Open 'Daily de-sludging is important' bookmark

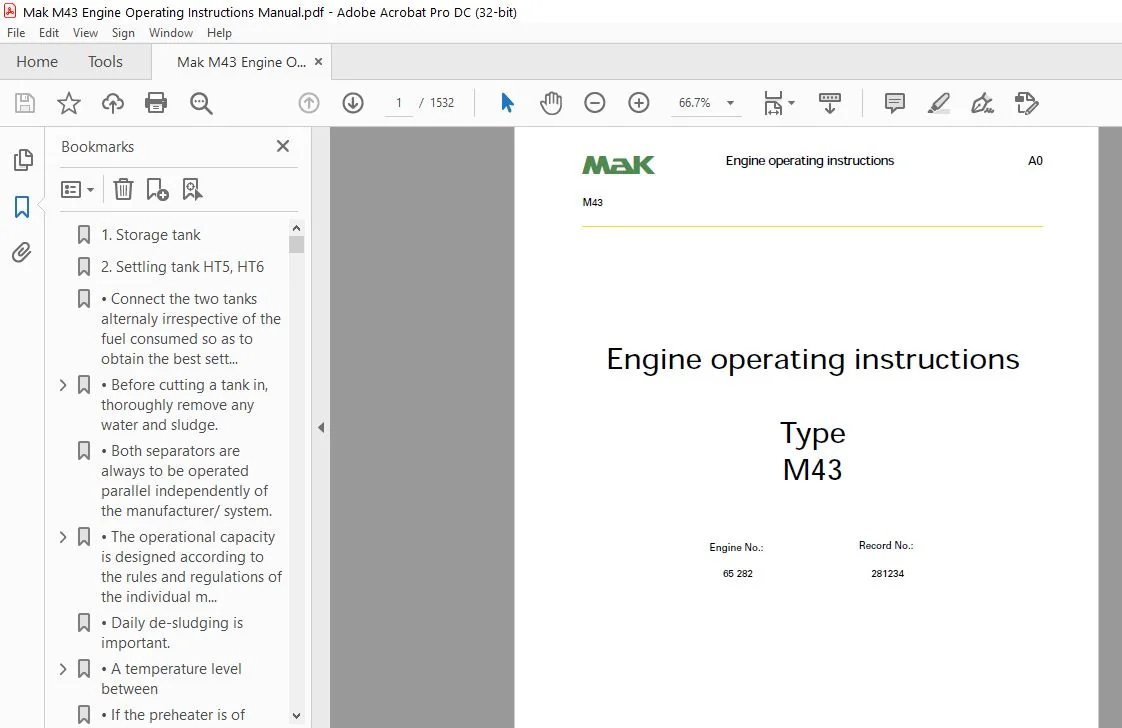coord(172,633)
